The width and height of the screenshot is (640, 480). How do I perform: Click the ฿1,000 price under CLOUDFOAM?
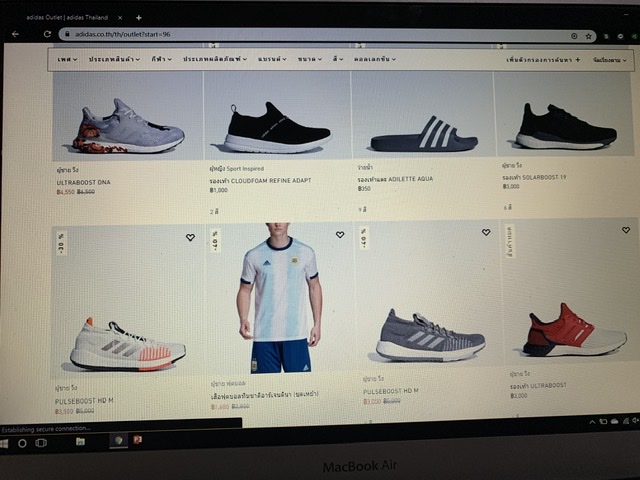tap(218, 190)
